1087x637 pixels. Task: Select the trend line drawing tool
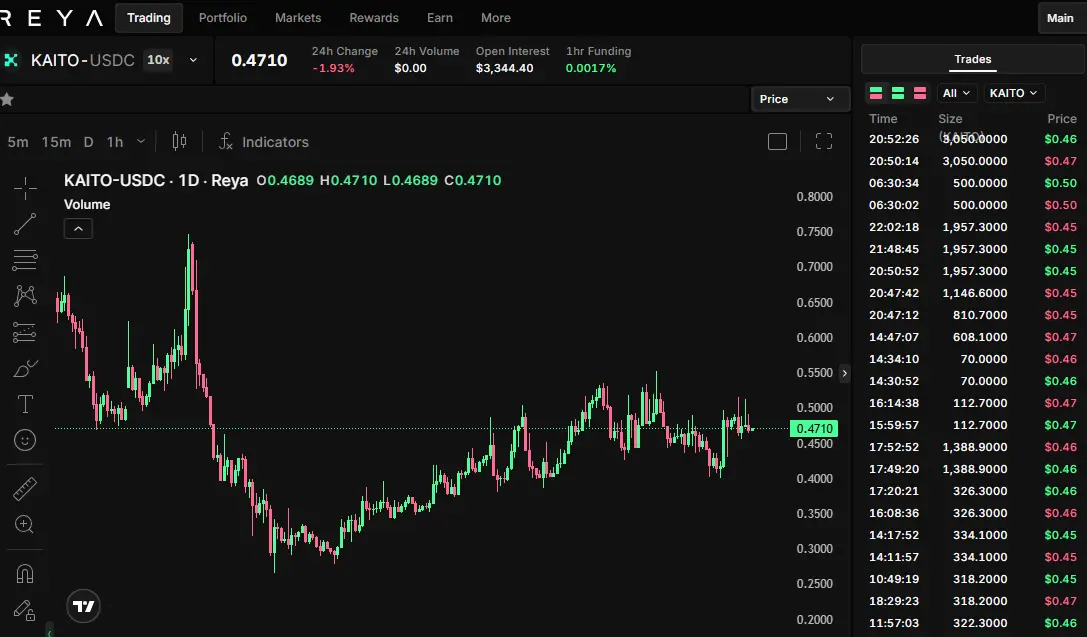pos(25,224)
